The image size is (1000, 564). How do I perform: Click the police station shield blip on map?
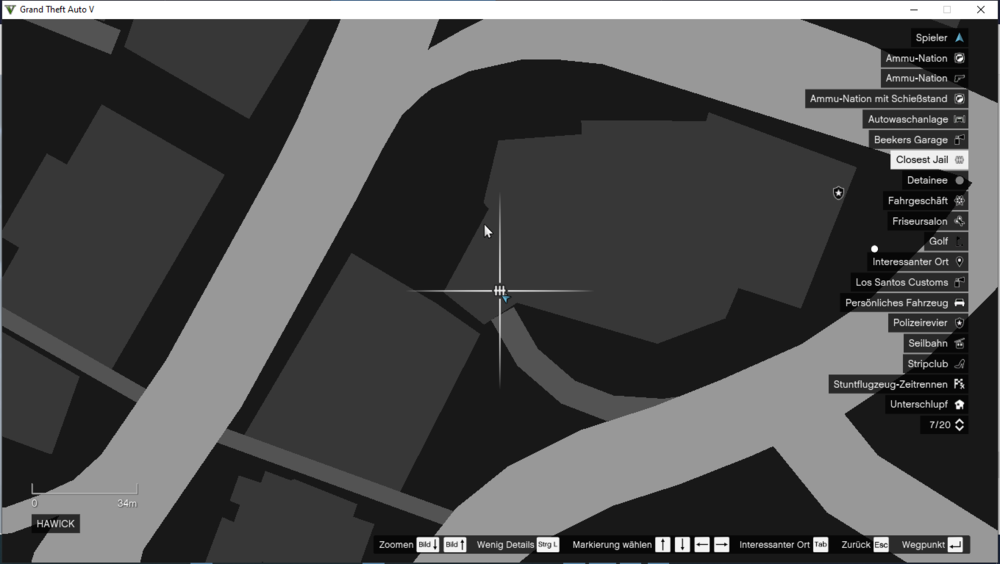838,193
